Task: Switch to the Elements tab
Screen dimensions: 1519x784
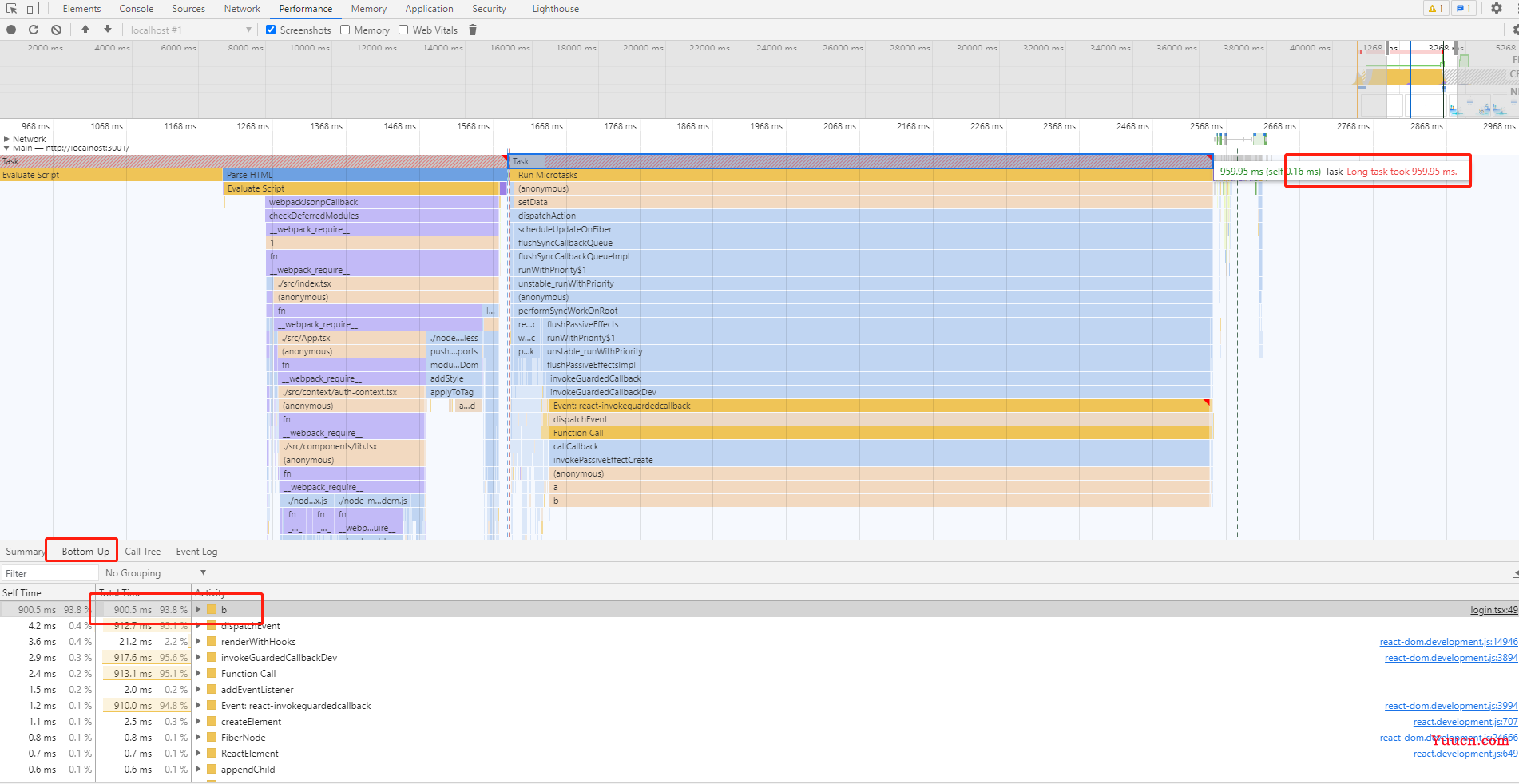Action: [x=81, y=9]
